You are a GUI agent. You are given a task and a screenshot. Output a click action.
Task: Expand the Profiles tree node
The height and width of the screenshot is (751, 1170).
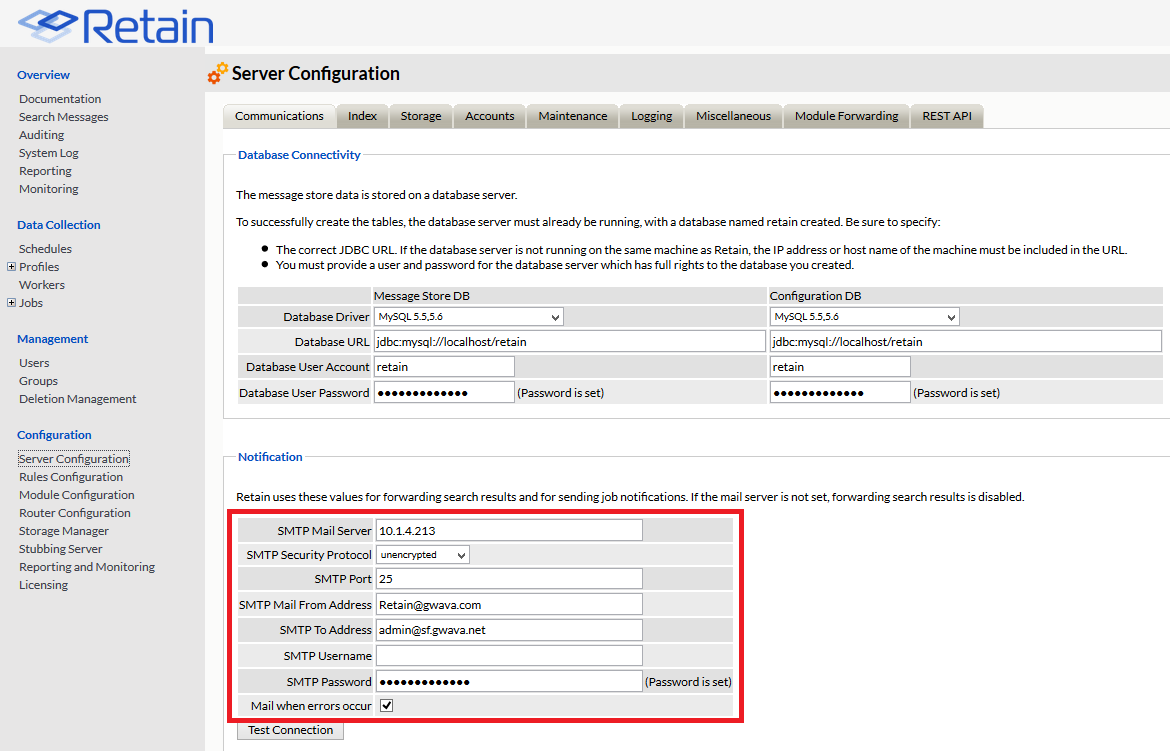(11, 267)
